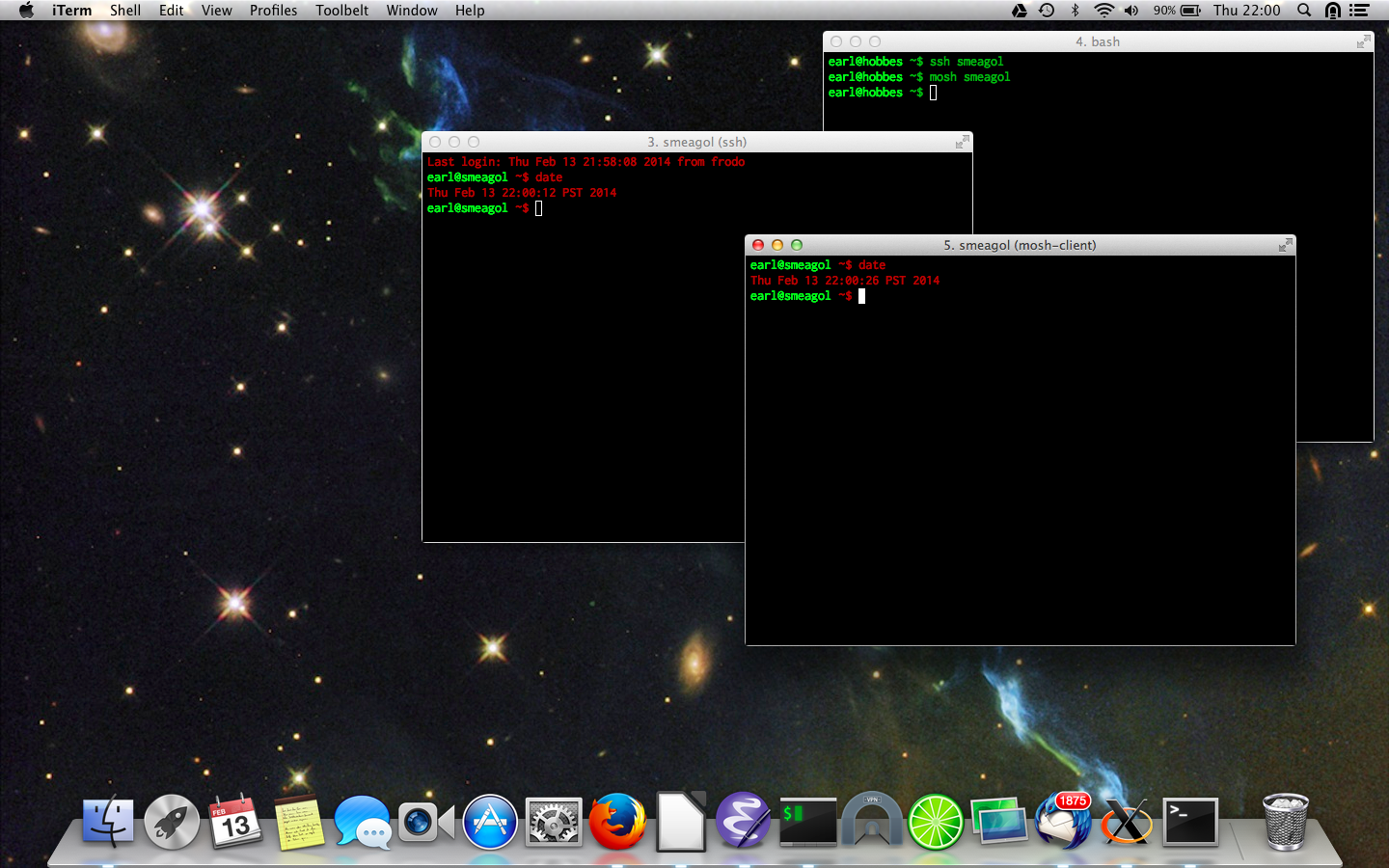
Task: Open Spotlight search magnifier
Action: click(1304, 11)
